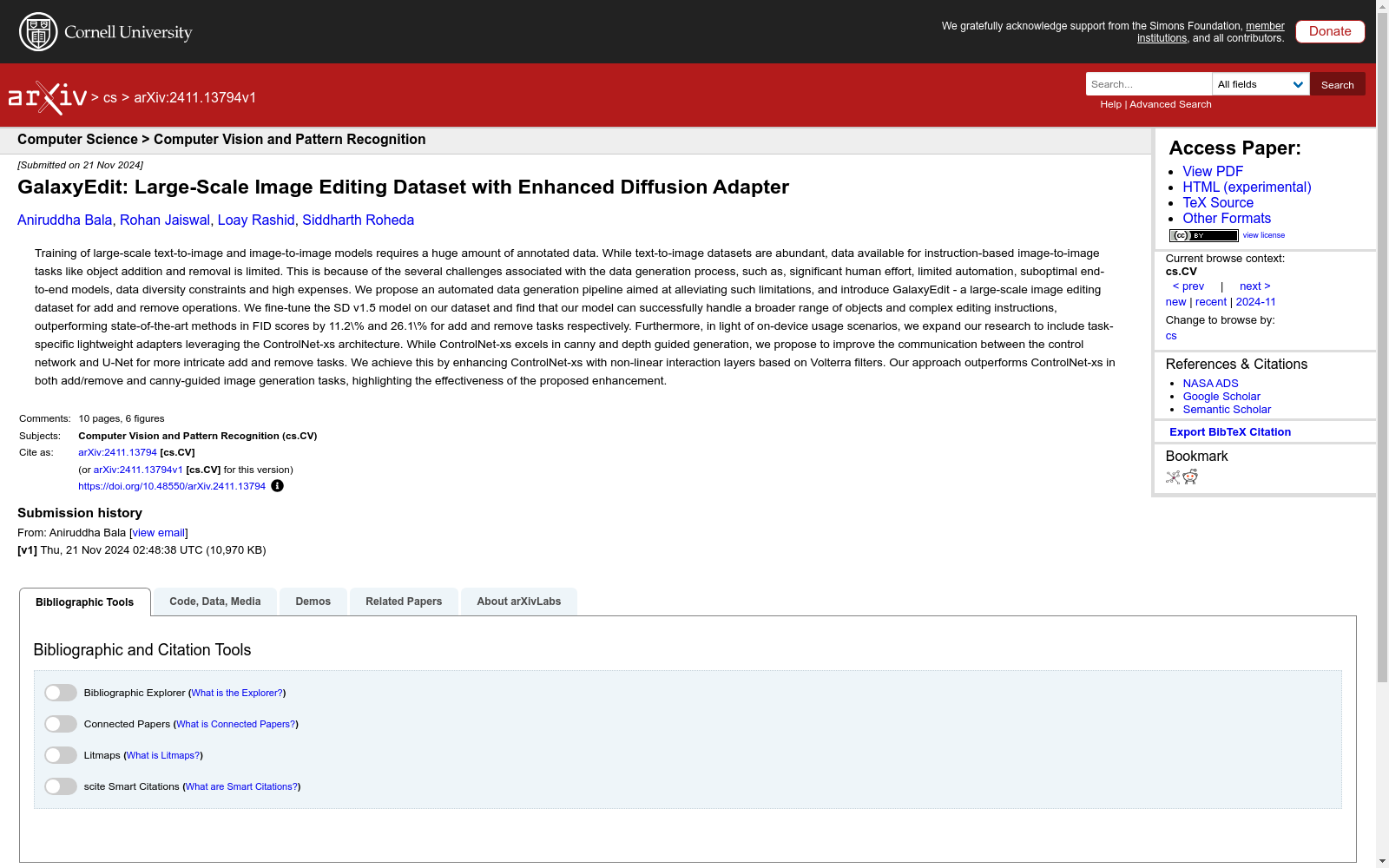Open the Google Scholar link
Viewport: 1389px width, 868px height.
(1221, 397)
